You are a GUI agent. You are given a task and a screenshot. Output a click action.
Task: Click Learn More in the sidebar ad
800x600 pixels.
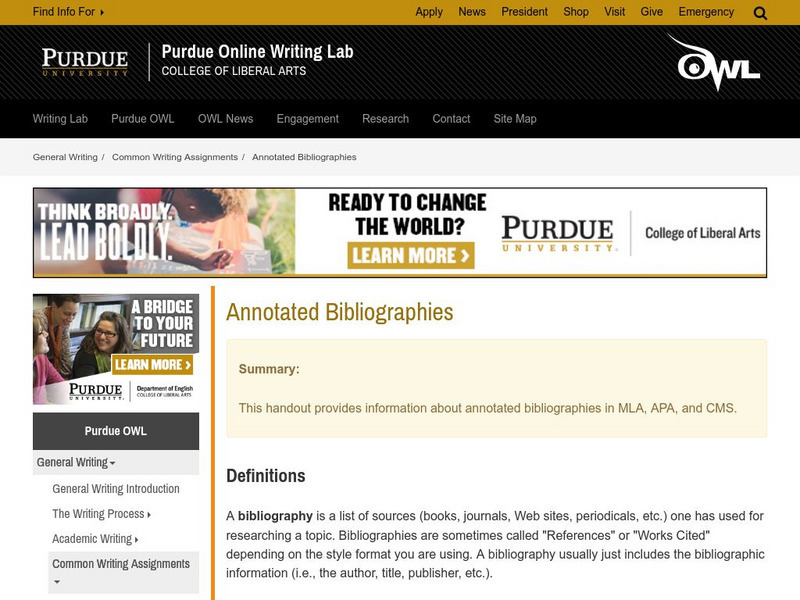point(152,364)
